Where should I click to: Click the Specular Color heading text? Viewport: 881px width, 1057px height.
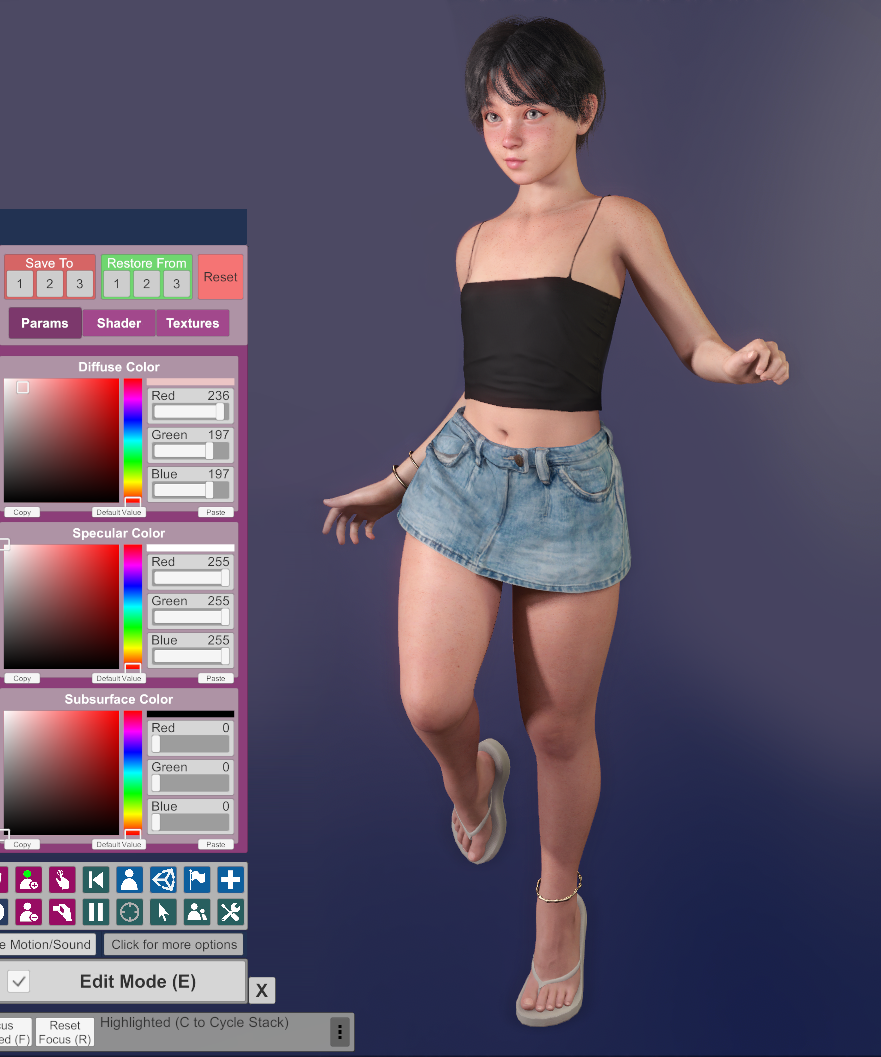pos(119,533)
